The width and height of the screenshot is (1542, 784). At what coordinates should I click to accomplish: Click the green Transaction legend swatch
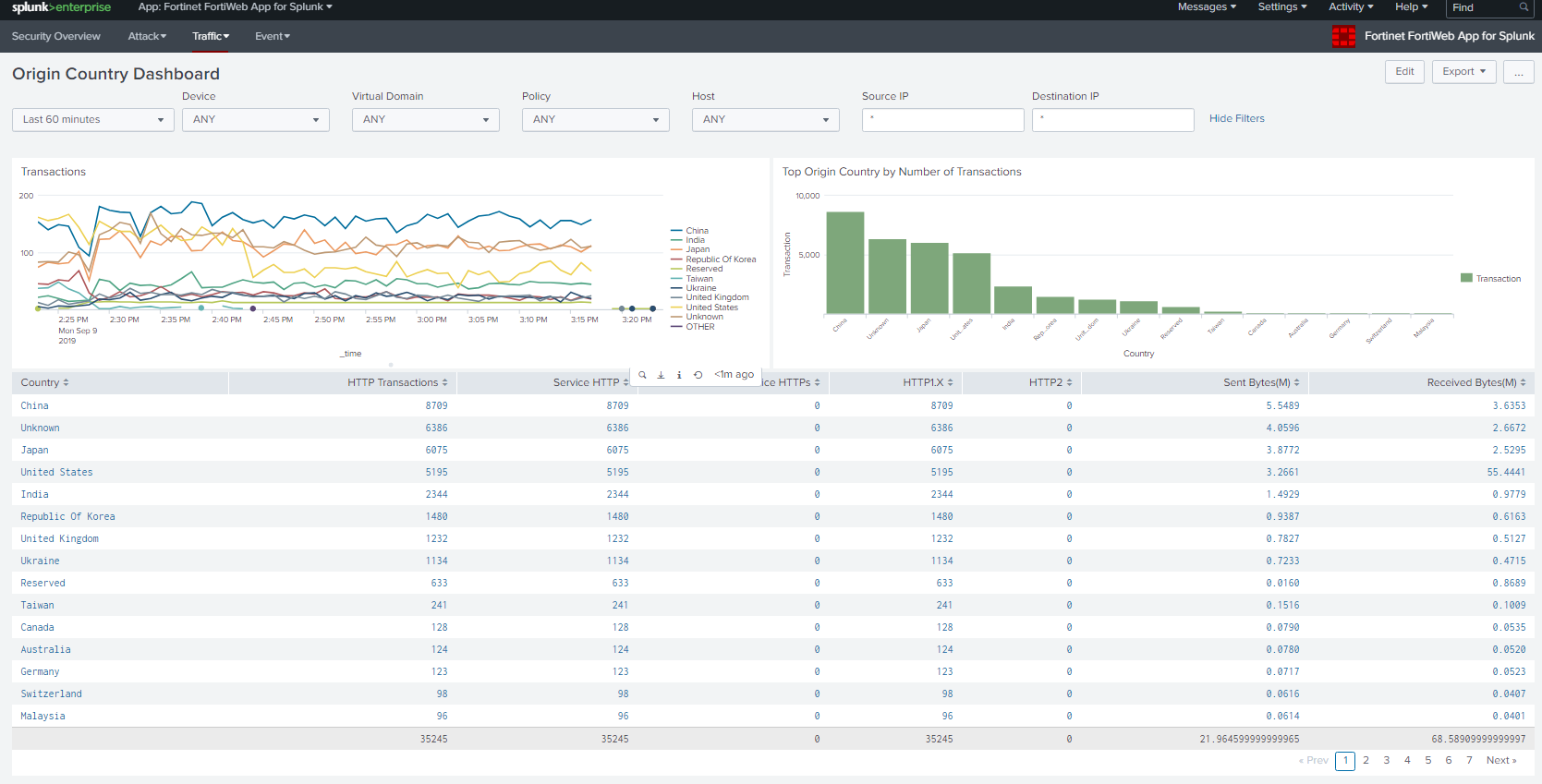[1466, 278]
